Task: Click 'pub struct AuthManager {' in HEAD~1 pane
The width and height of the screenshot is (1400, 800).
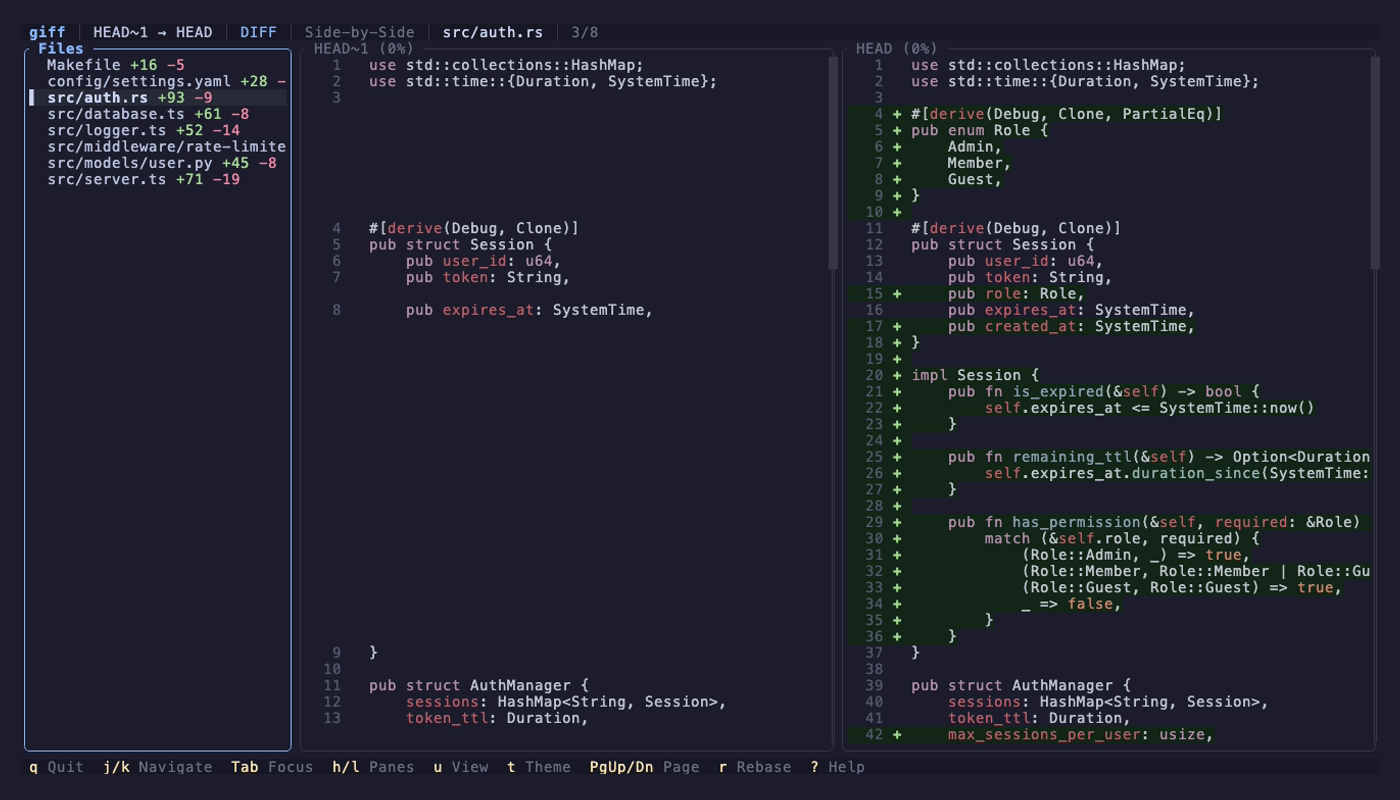Action: pos(479,685)
